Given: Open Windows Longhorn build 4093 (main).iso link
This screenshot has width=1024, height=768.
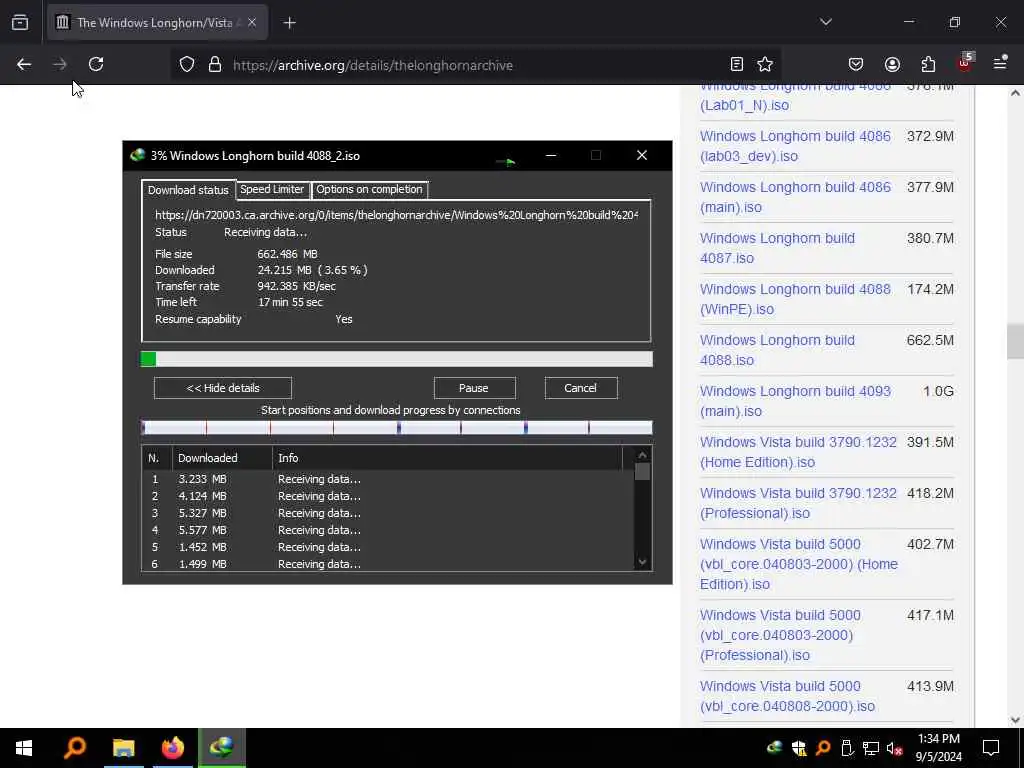Looking at the screenshot, I should click(x=795, y=401).
